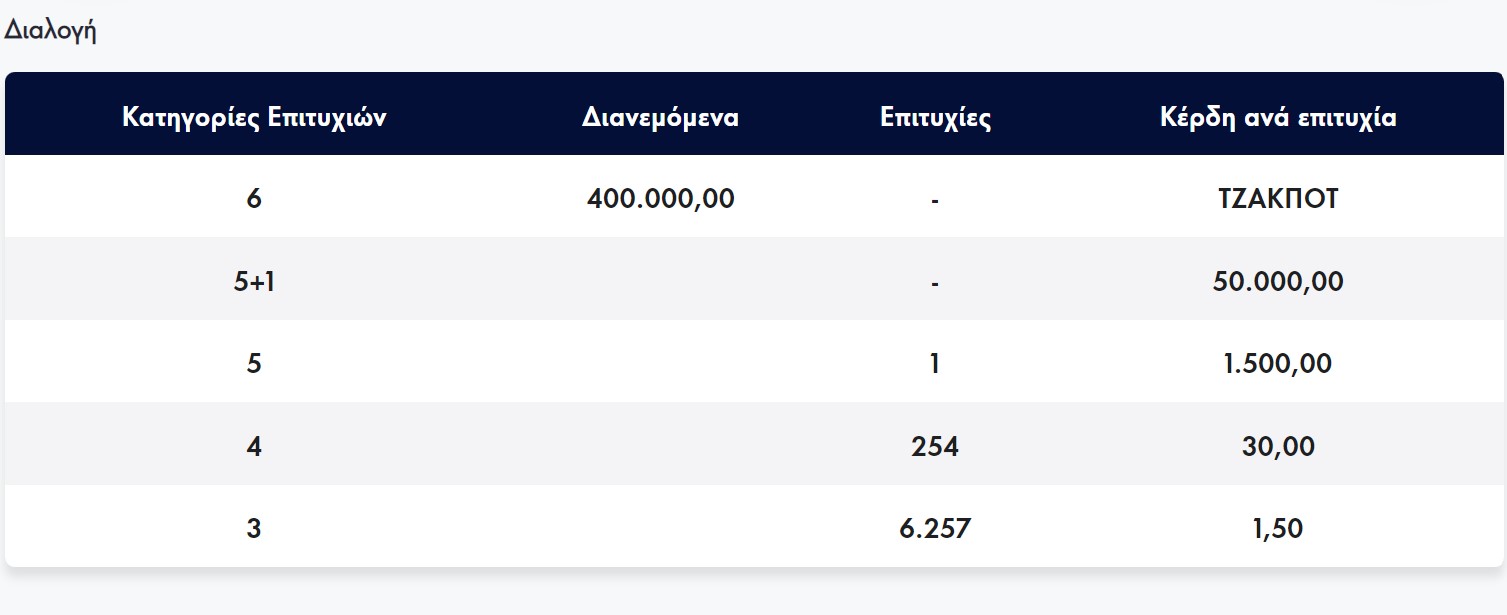
Task: Click the dash in the 5+1 row
Action: pos(935,283)
